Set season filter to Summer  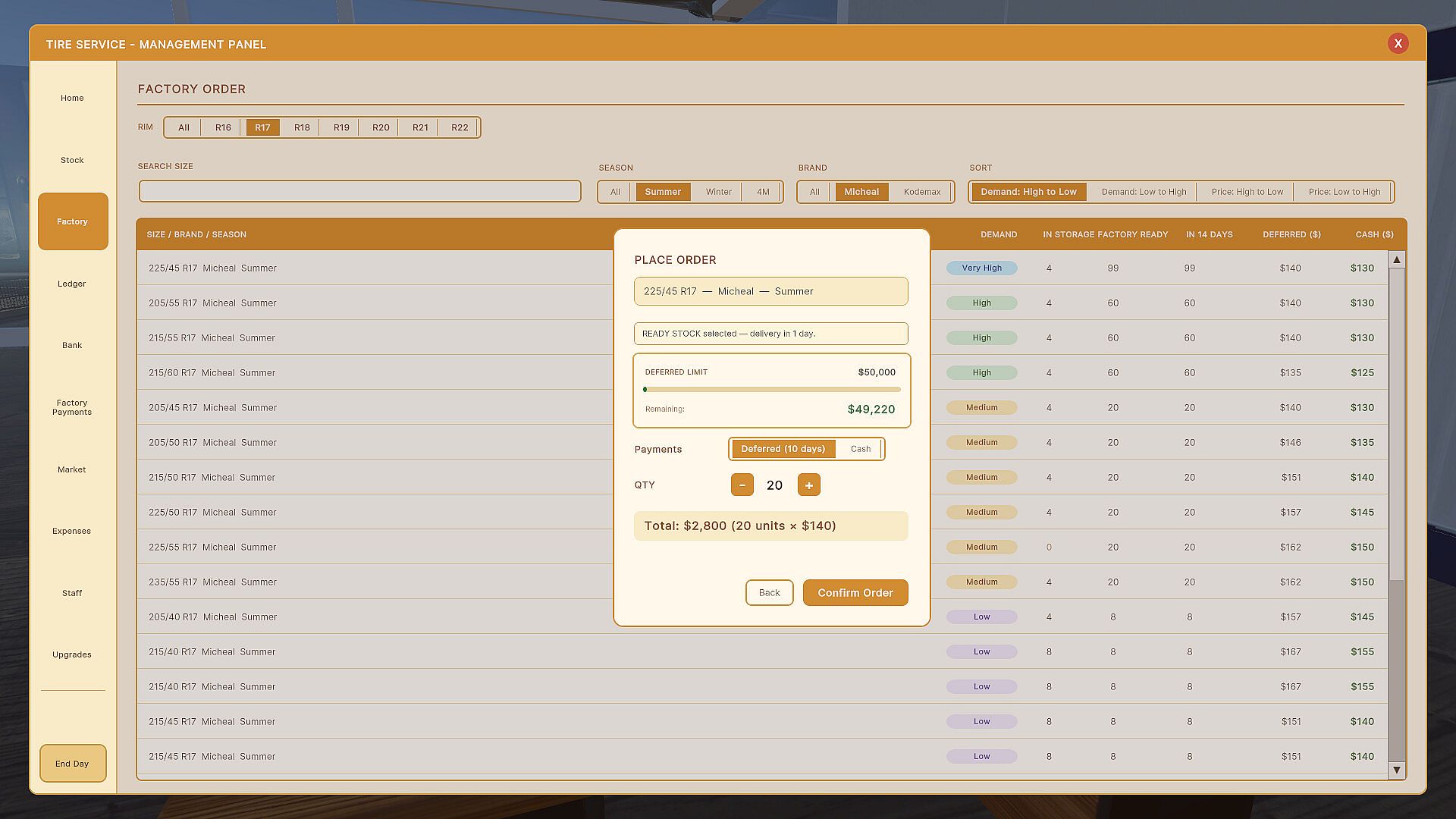(663, 192)
